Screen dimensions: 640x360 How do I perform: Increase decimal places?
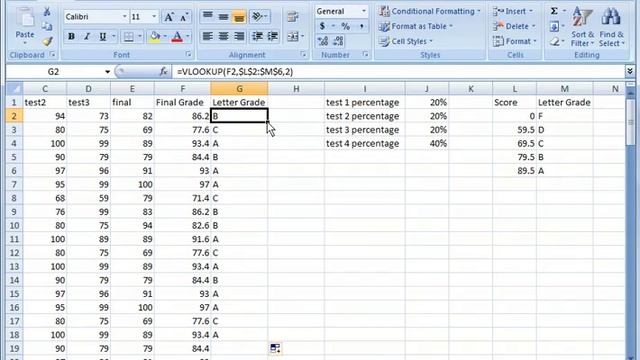[x=322, y=41]
